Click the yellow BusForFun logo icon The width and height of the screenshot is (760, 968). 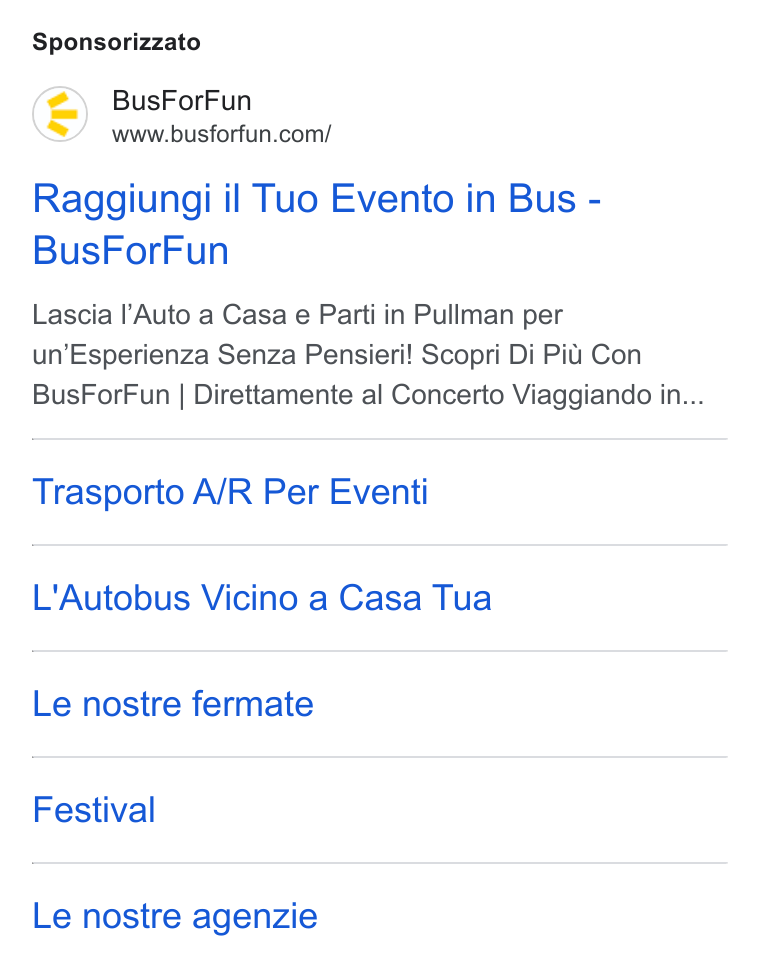pyautogui.click(x=60, y=114)
